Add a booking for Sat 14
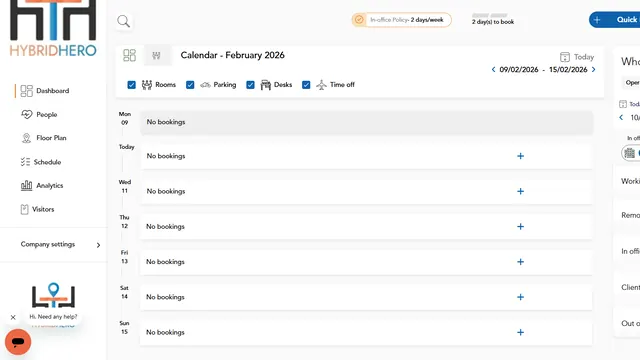 520,297
